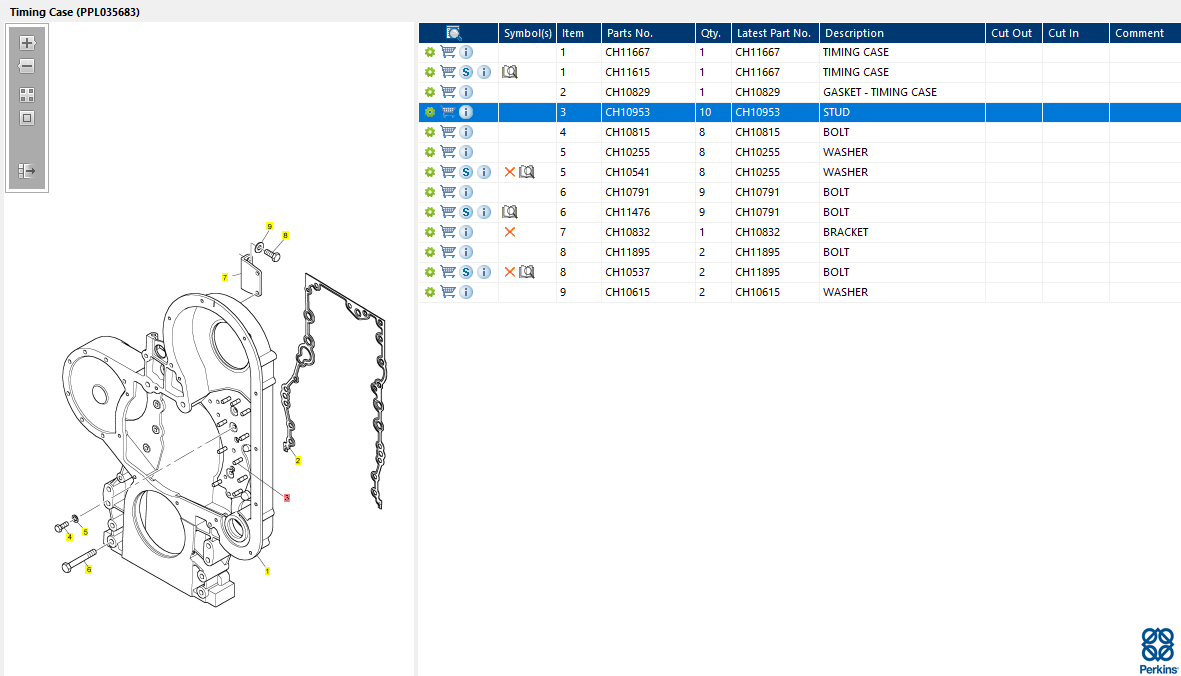Viewport: 1181px width, 676px height.
Task: Open book-magnifier symbol for CH11476 BOLT
Action: coord(510,212)
